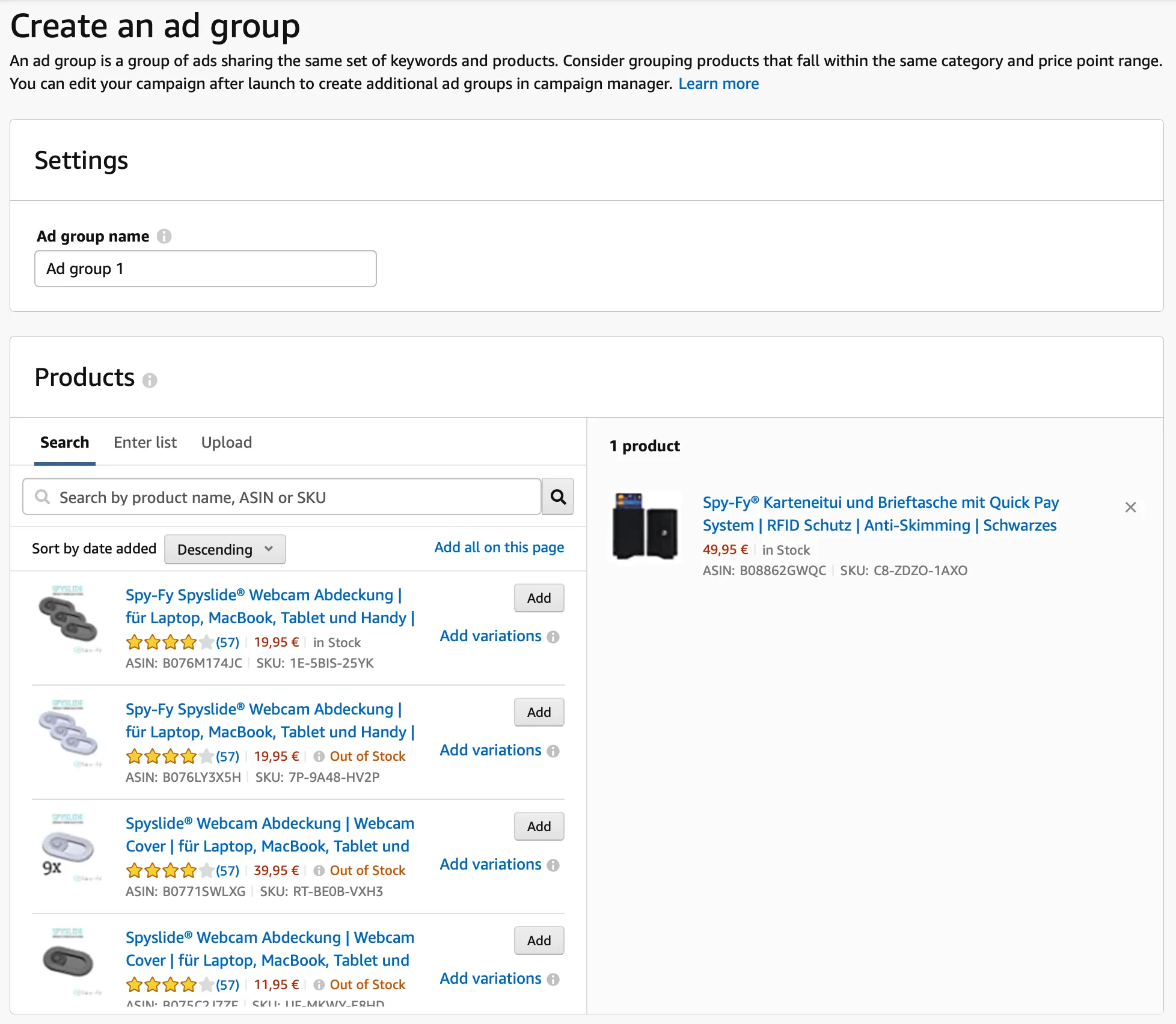This screenshot has width=1176, height=1024.
Task: Show variations info for the 11,95 € product
Action: (553, 980)
